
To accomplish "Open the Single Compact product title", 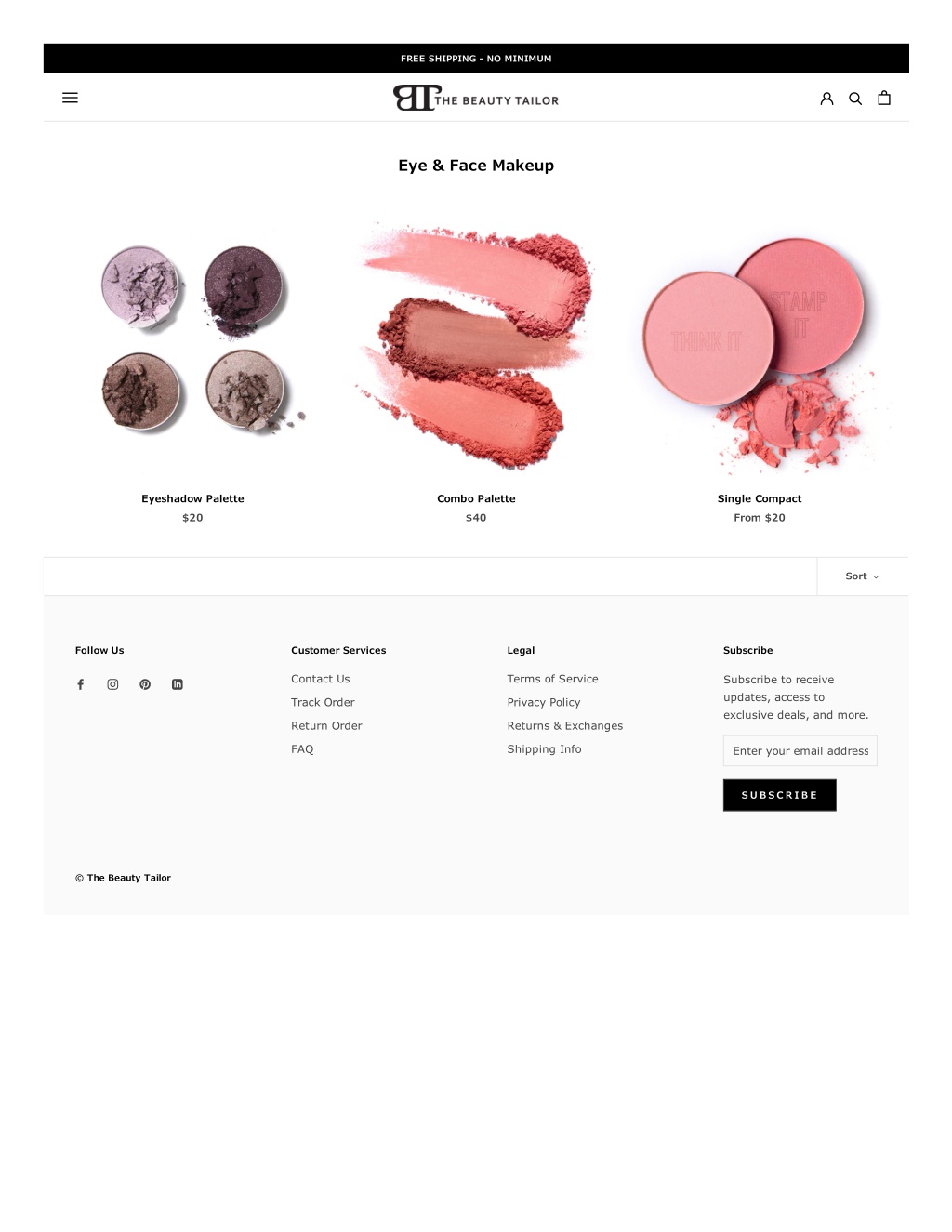I will [x=760, y=498].
